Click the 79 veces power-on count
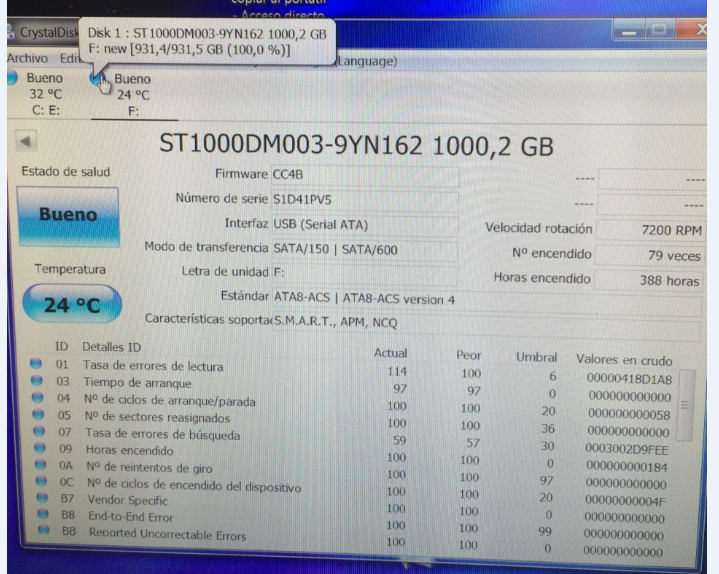The image size is (719, 574). tap(649, 255)
